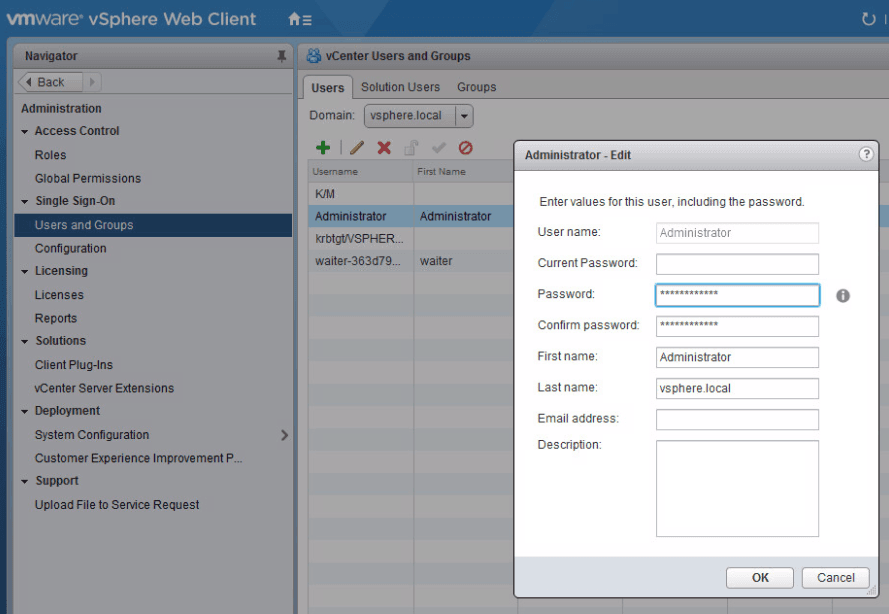Open Roles in the navigator
Viewport: 889px width, 614px height.
50,155
